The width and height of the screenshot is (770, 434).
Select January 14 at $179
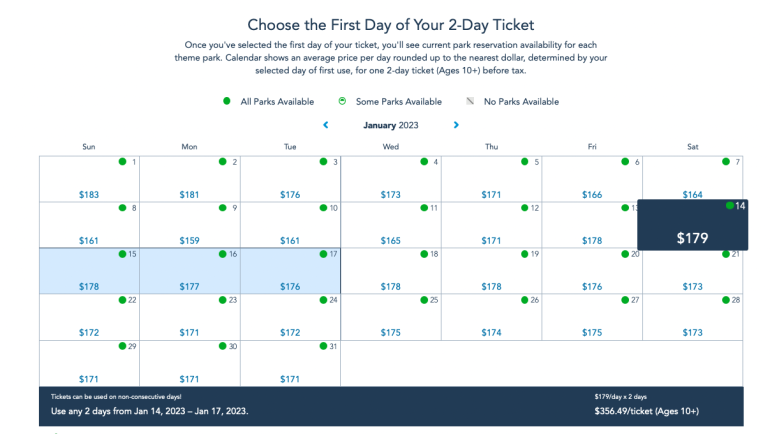692,225
